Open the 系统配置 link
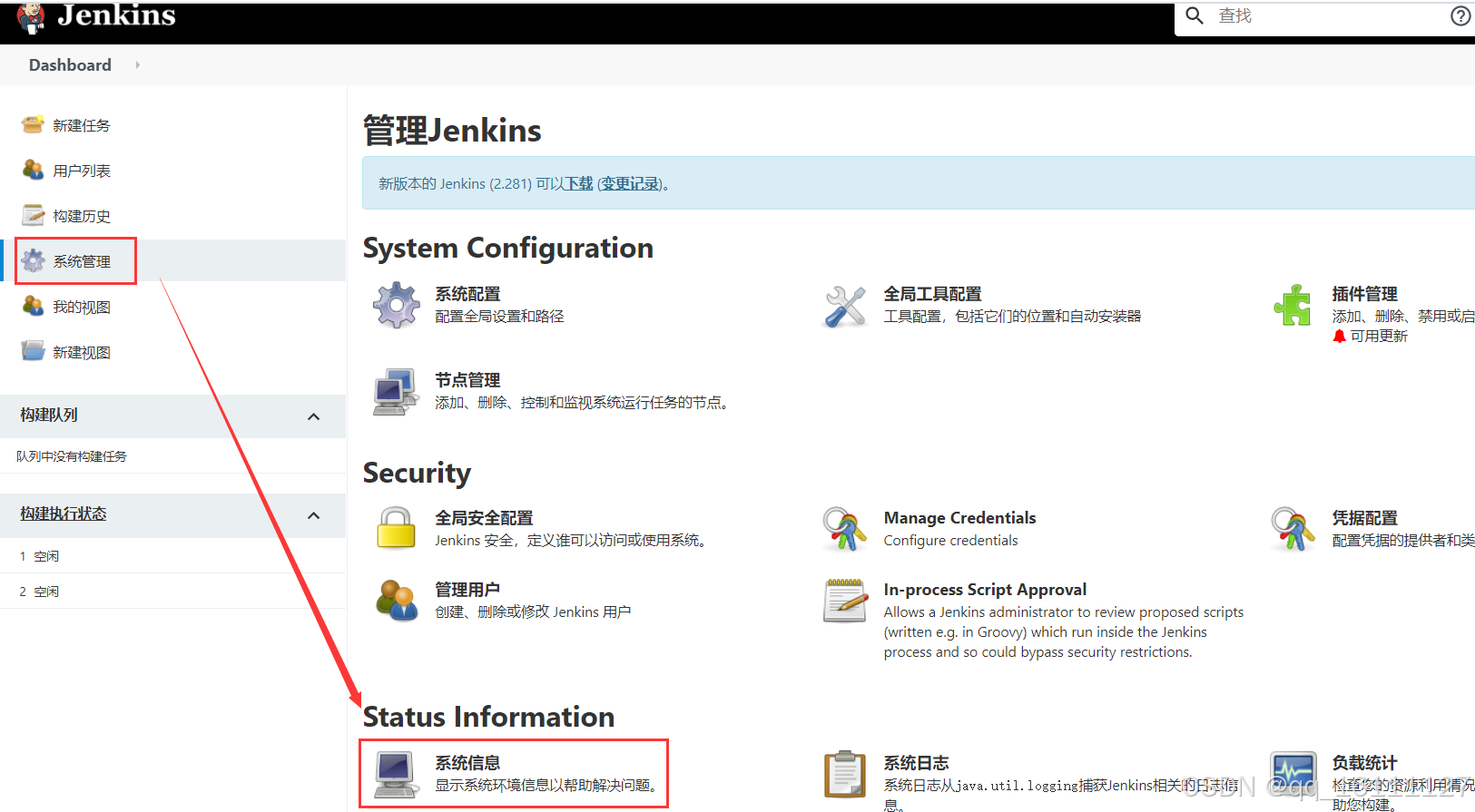 click(x=467, y=294)
